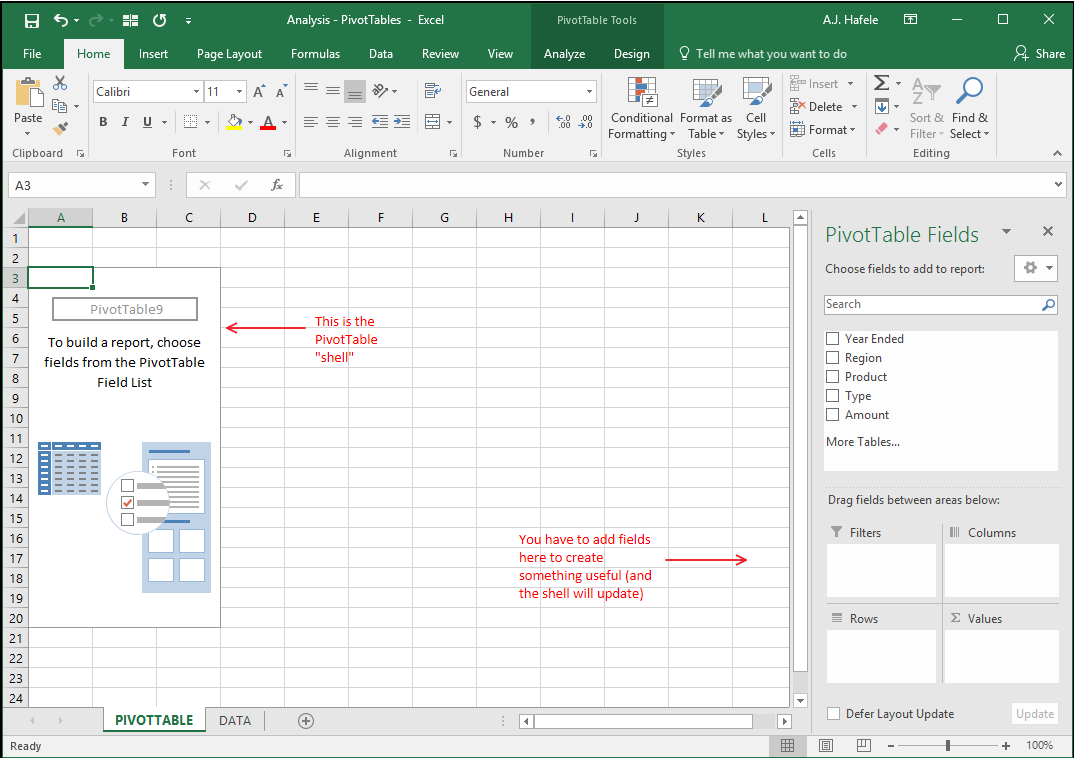Open the Conditional Formatting dropdown

[x=641, y=108]
